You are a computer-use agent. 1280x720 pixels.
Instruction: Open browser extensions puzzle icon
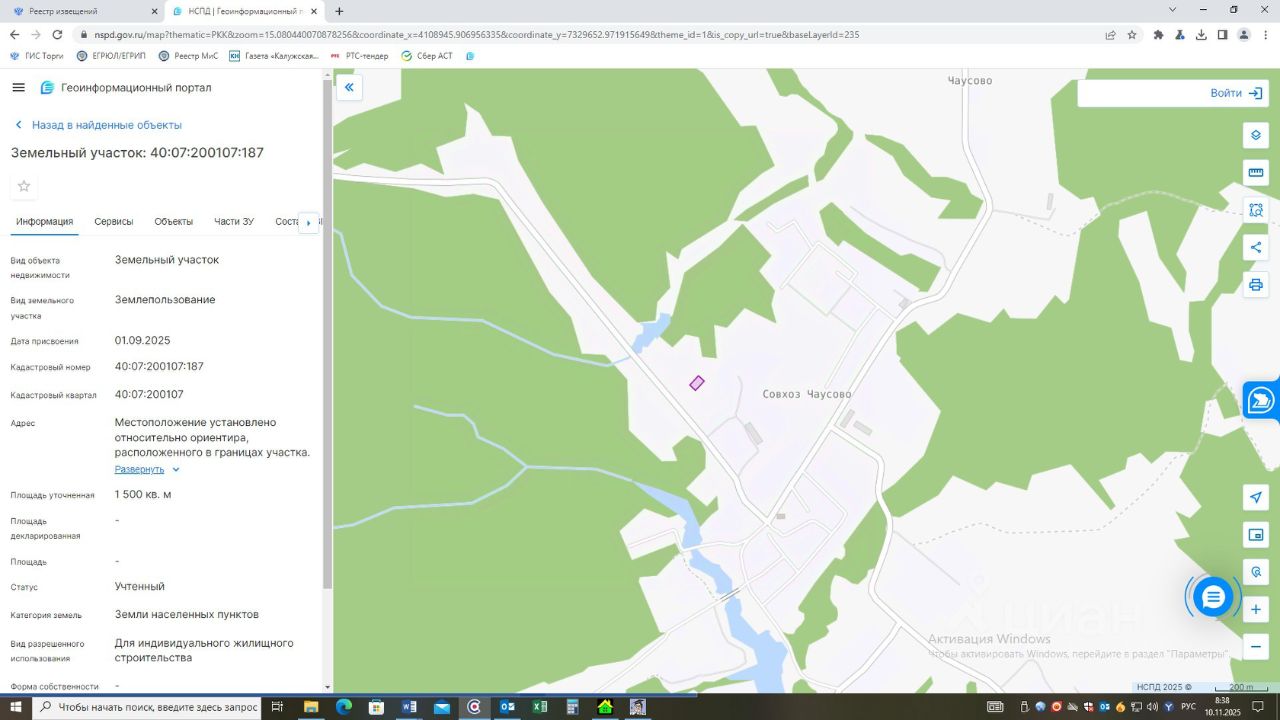pos(1158,34)
